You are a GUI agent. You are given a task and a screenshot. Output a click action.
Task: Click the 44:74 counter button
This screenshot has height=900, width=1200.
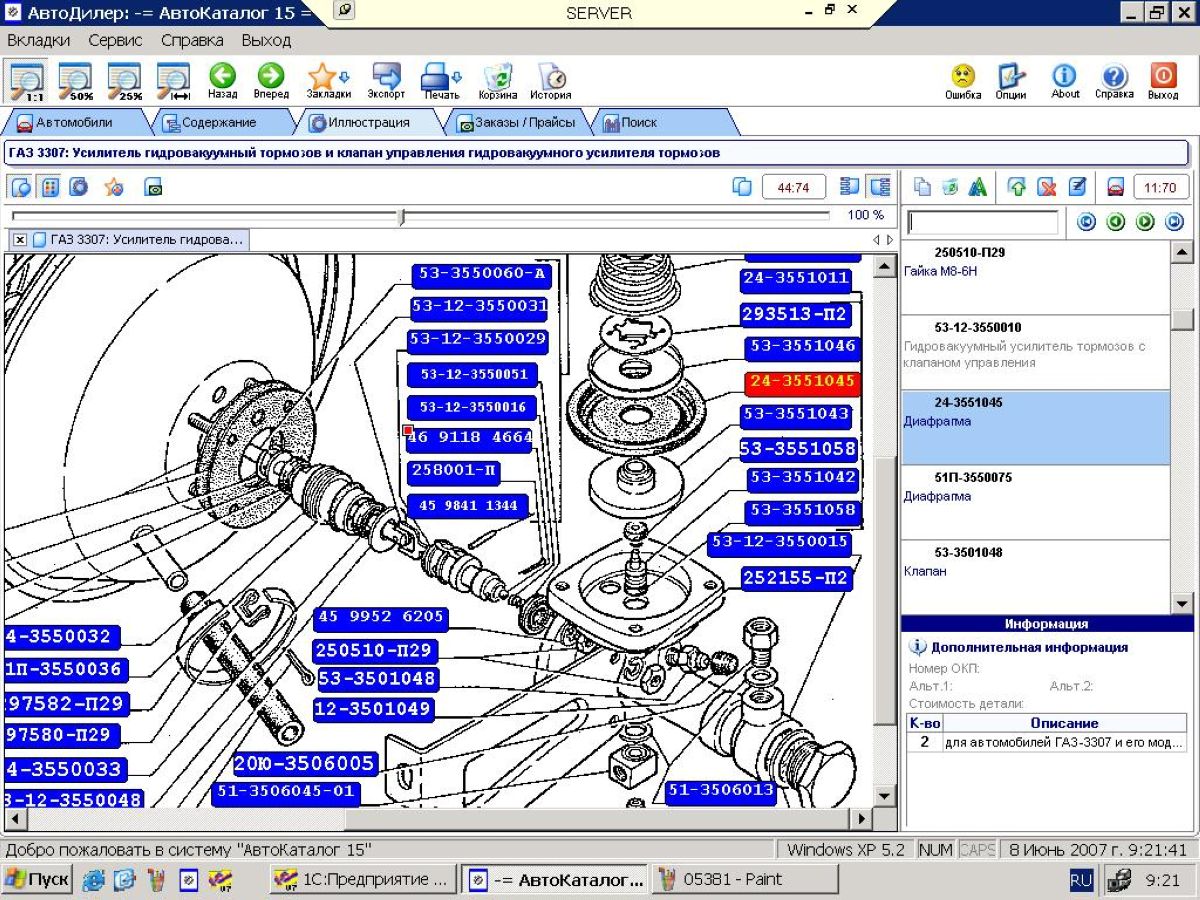click(x=793, y=187)
